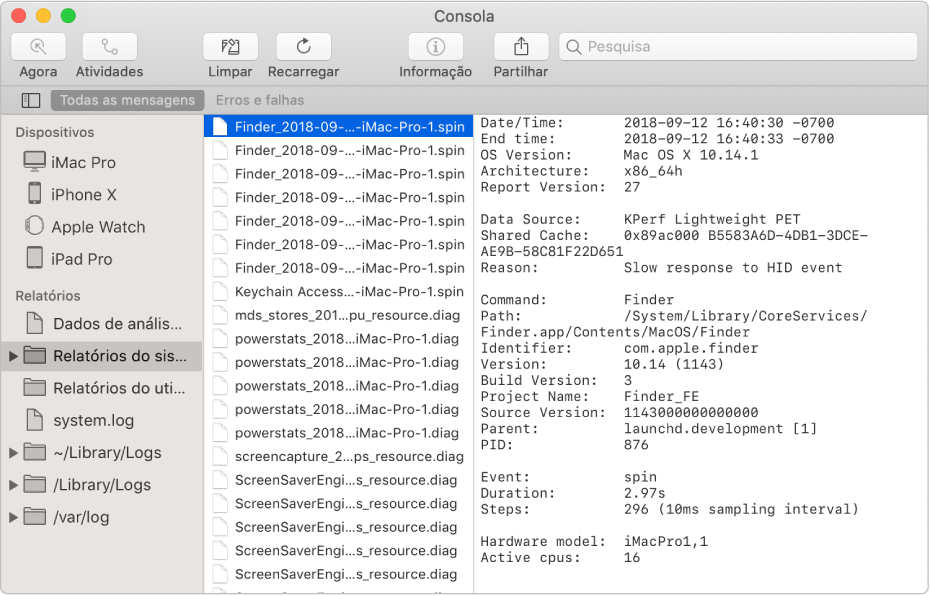Click the launchd.development [1] parent value
The image size is (931, 596).
tap(720, 429)
